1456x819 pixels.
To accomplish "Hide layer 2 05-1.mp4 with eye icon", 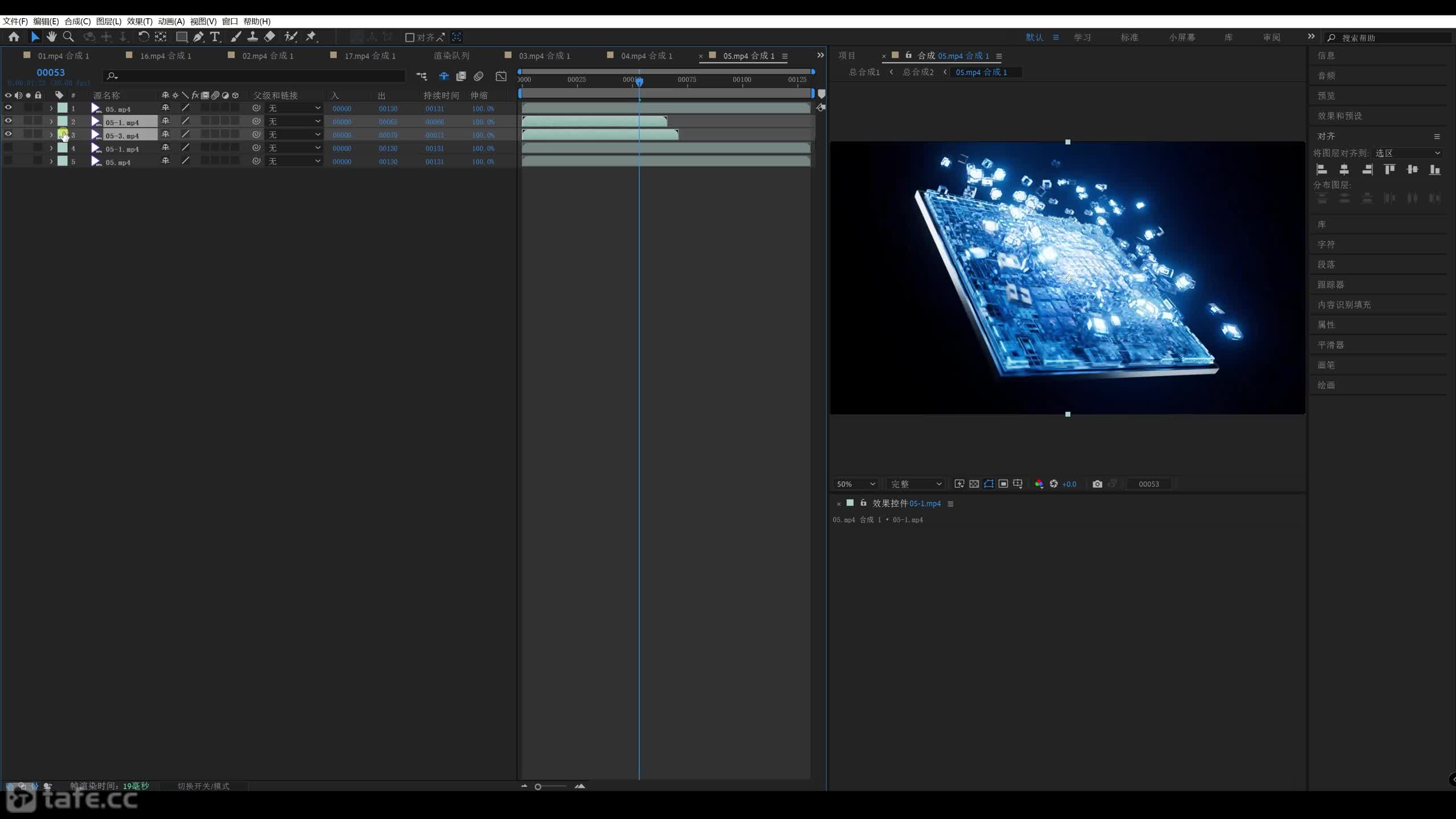I will point(8,121).
